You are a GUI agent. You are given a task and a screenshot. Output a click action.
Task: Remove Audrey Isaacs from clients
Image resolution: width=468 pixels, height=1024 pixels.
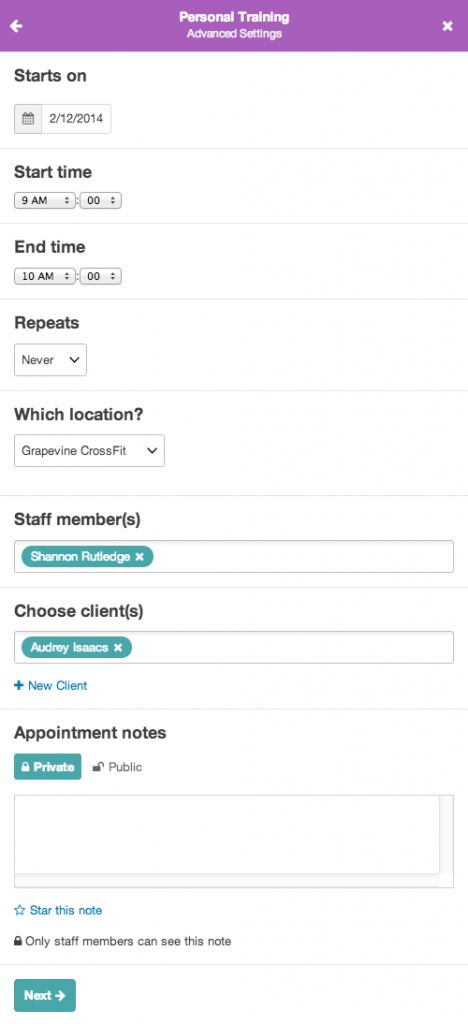(118, 648)
